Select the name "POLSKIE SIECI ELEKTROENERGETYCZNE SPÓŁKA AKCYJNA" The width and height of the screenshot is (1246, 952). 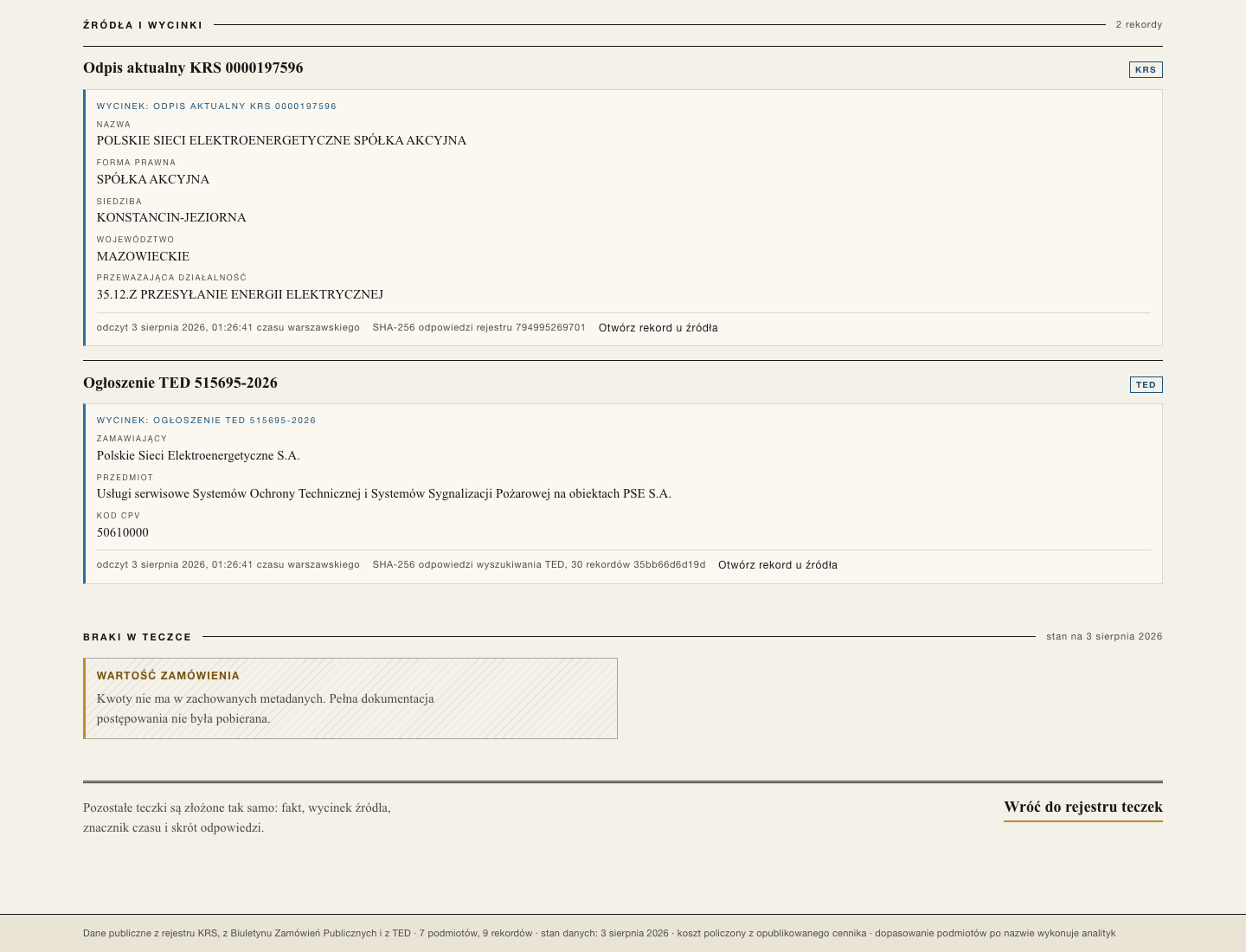(281, 140)
